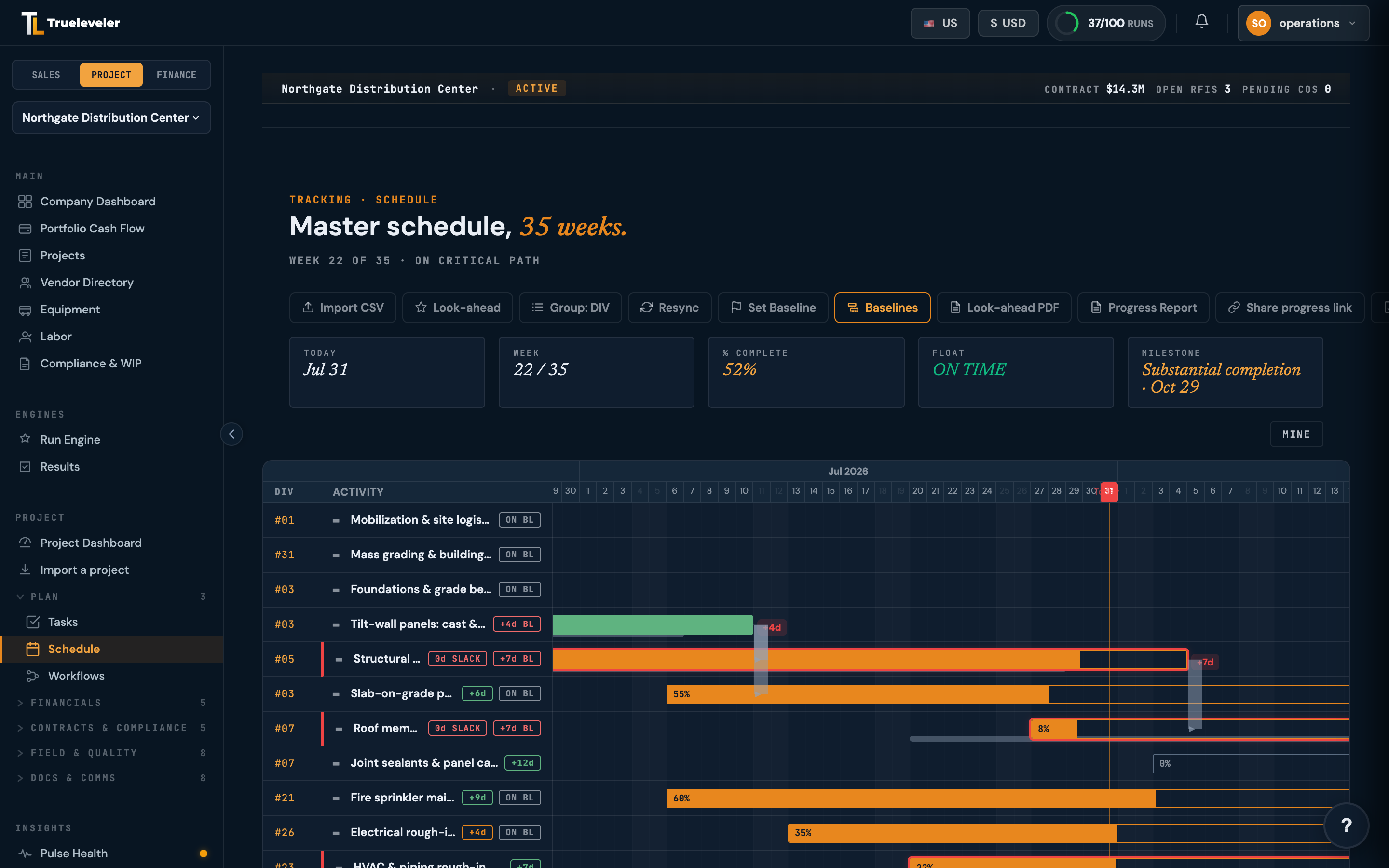The height and width of the screenshot is (868, 1389).
Task: Expand the DOCS & COMMS section
Action: pos(111,778)
